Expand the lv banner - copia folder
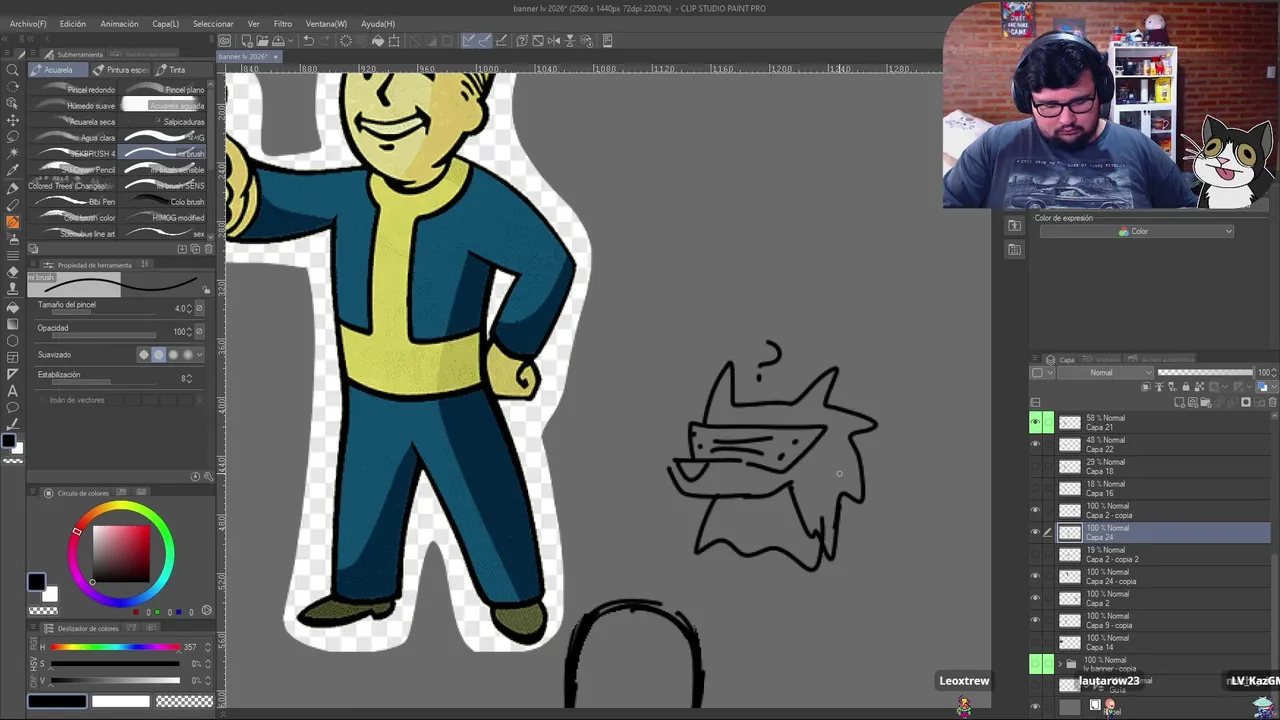The width and height of the screenshot is (1280, 720). [1060, 663]
